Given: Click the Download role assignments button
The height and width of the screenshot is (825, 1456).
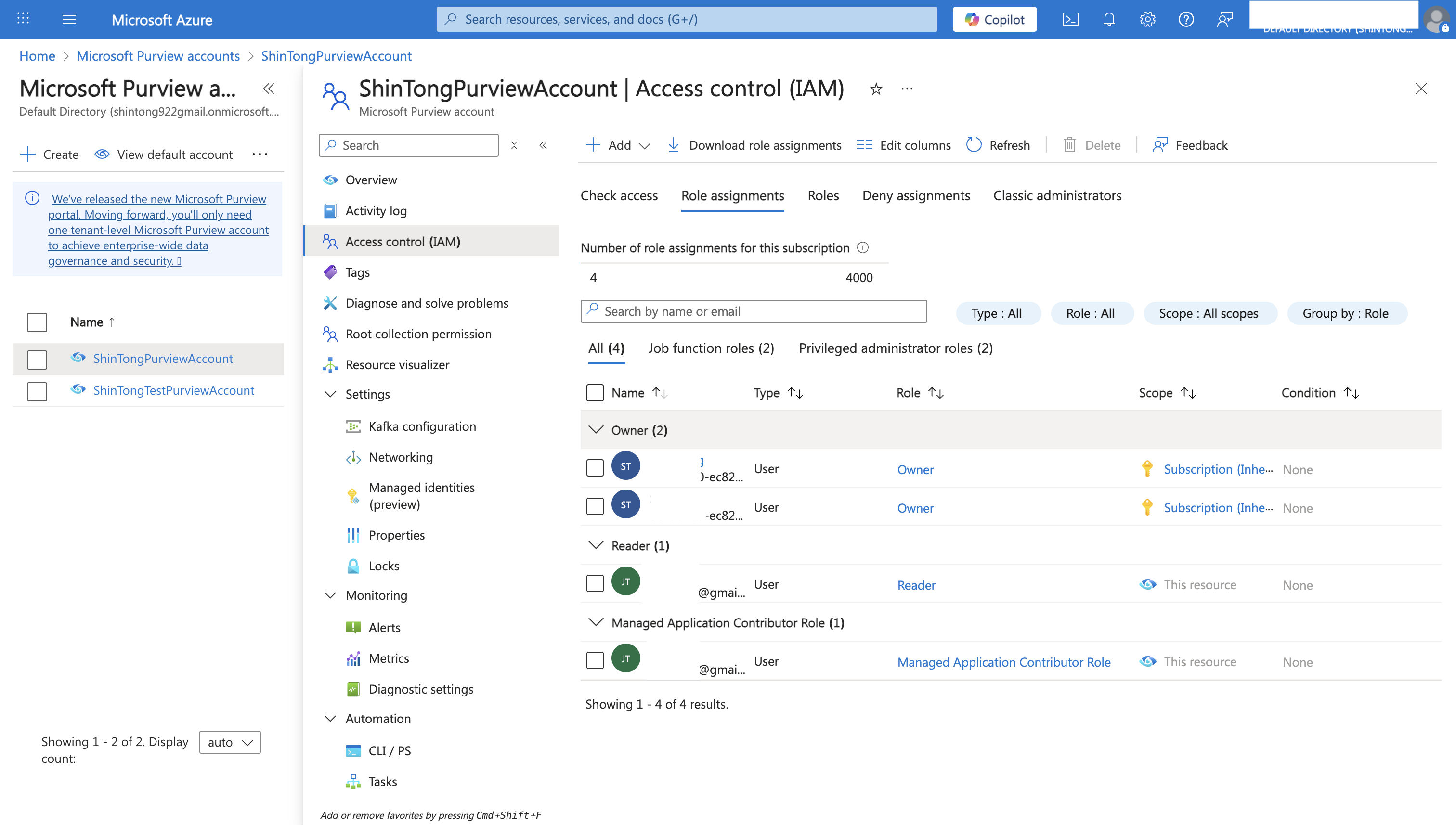Looking at the screenshot, I should (754, 145).
